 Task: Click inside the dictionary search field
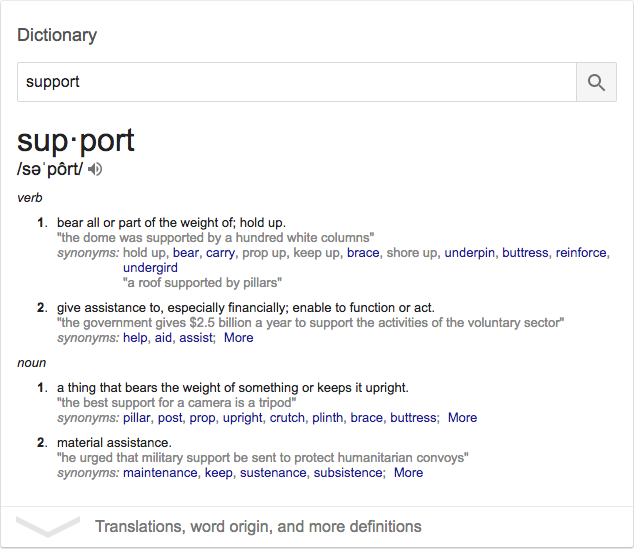(x=296, y=82)
